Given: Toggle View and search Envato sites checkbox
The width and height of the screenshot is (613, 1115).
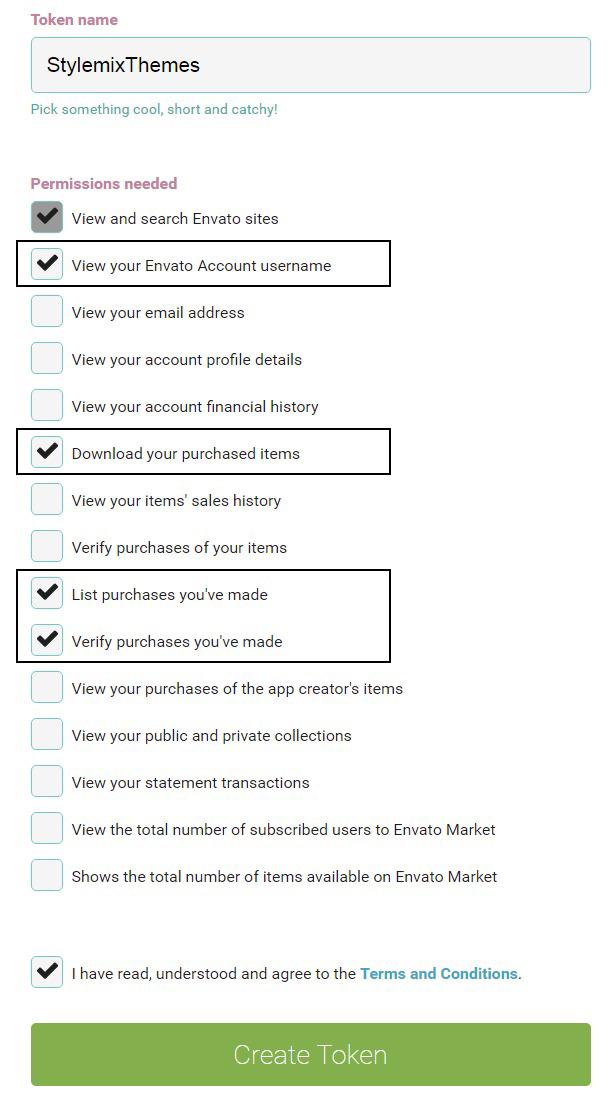Looking at the screenshot, I should click(x=47, y=217).
